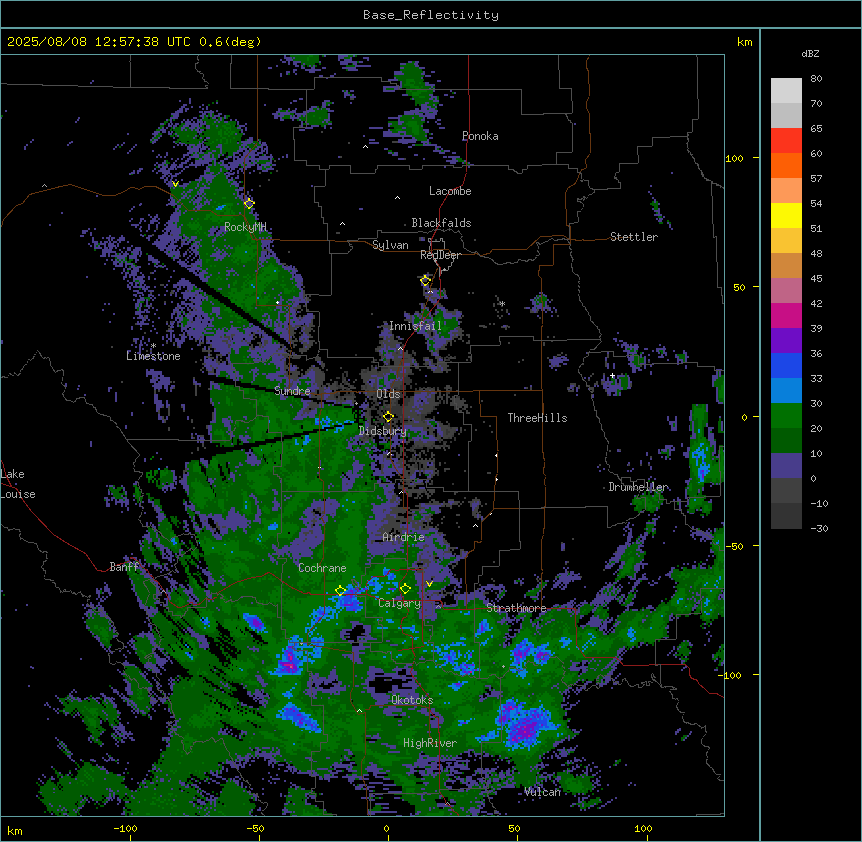
Task: Select the yellow diamond marker above Calgary label
Action: pos(405,589)
